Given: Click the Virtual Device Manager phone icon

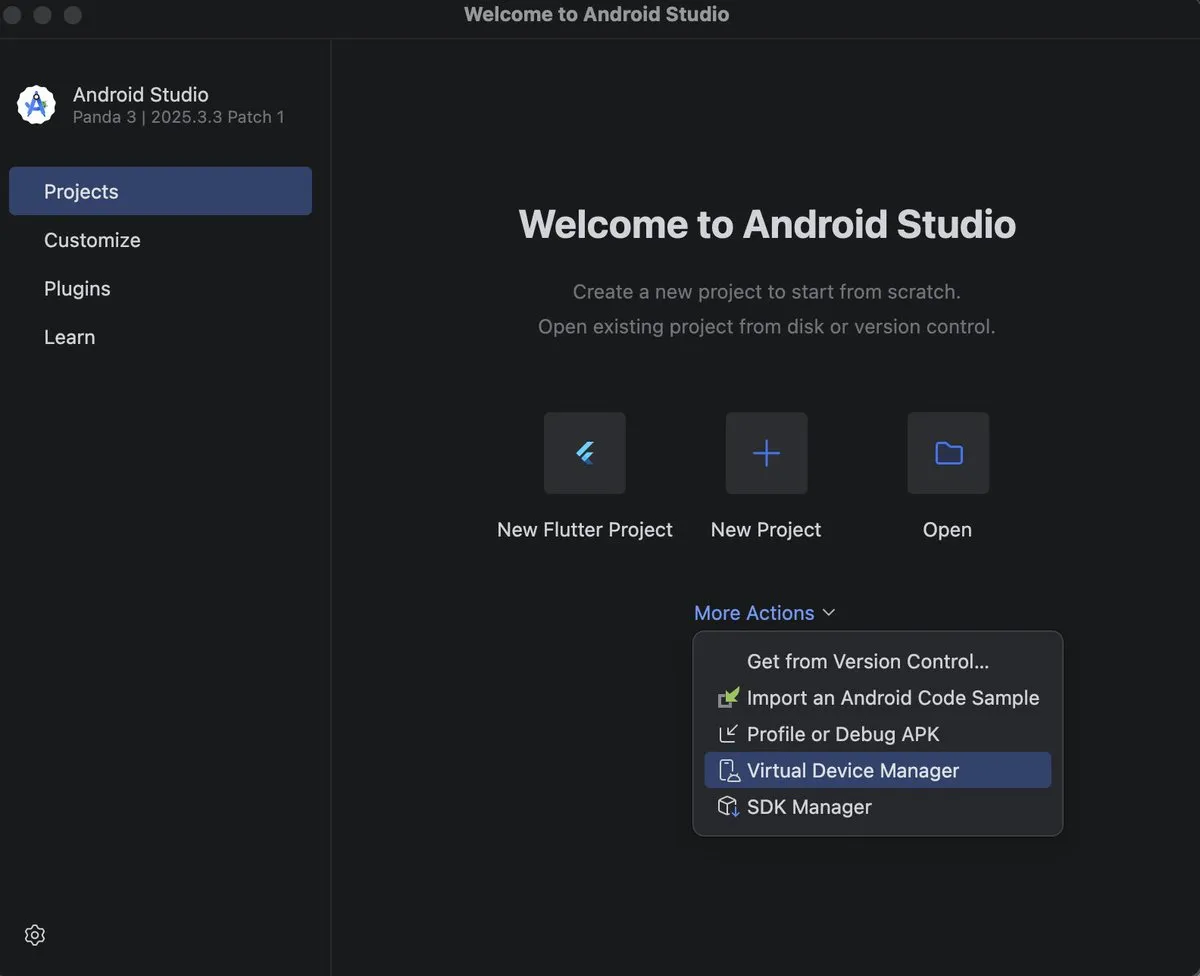Looking at the screenshot, I should point(729,771).
